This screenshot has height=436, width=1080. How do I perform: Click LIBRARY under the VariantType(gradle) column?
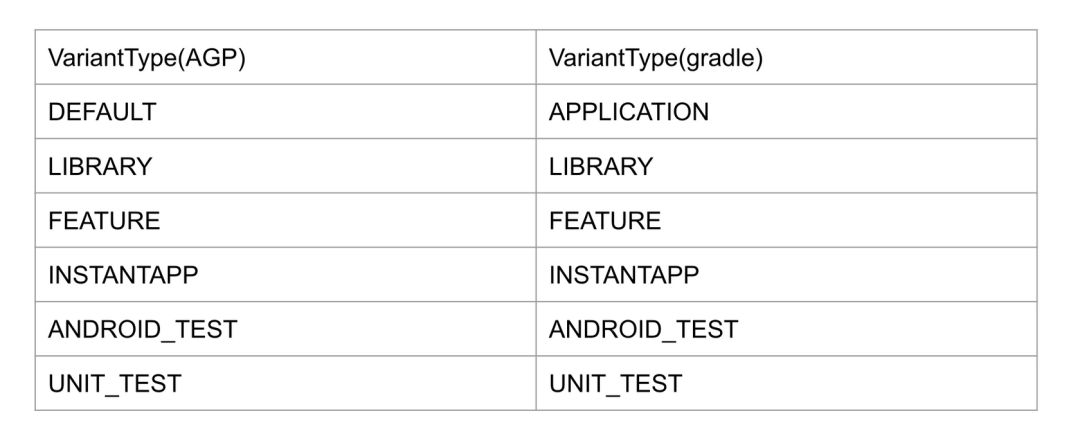click(x=600, y=167)
